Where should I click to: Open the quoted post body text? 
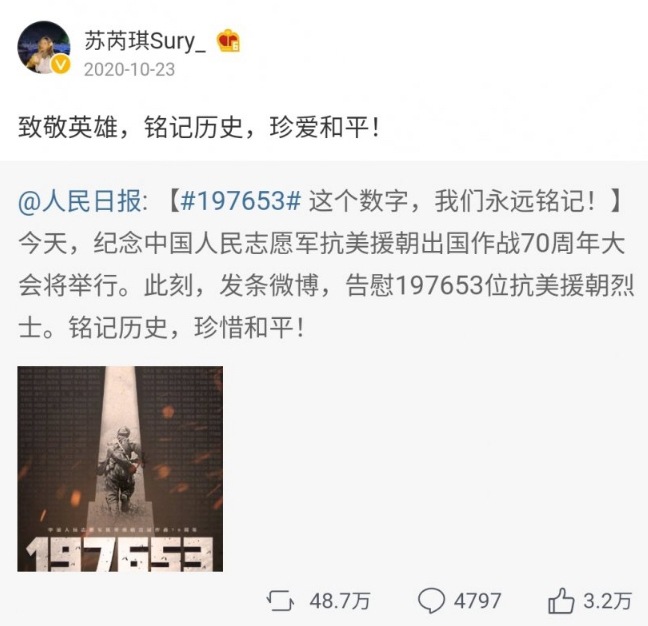[326, 264]
